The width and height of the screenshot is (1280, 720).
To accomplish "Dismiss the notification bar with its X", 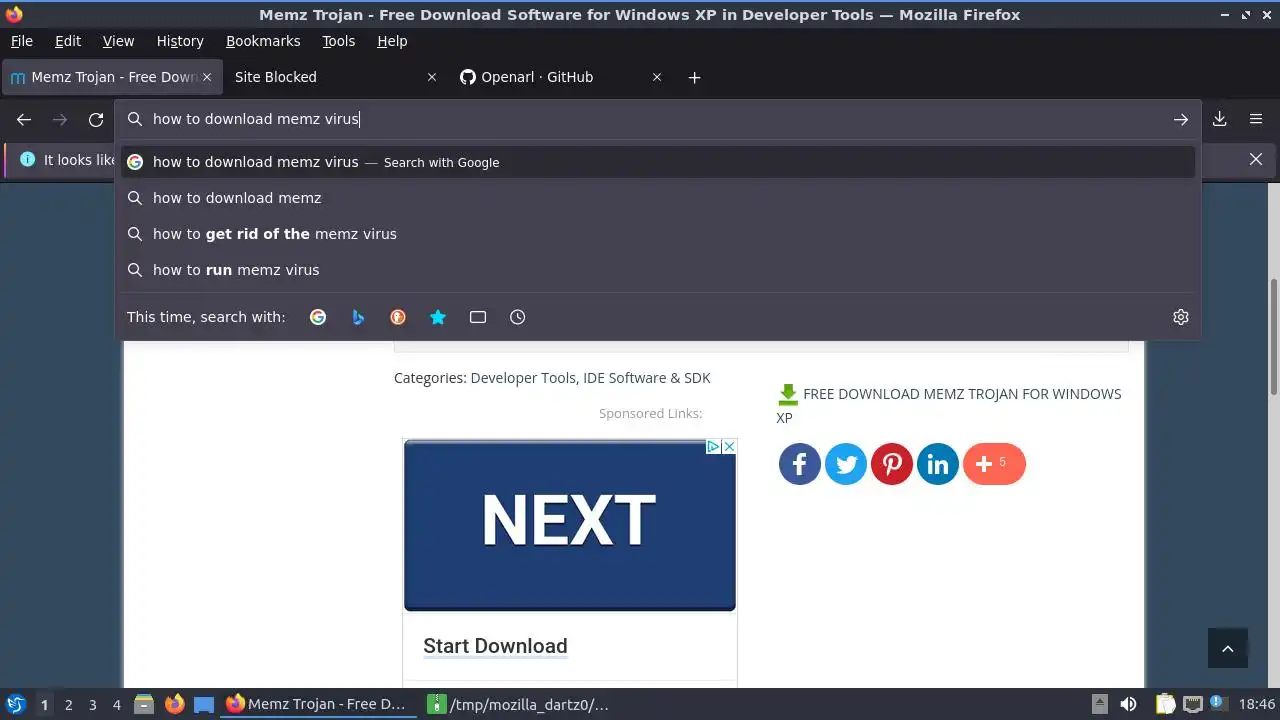I will (x=1256, y=159).
